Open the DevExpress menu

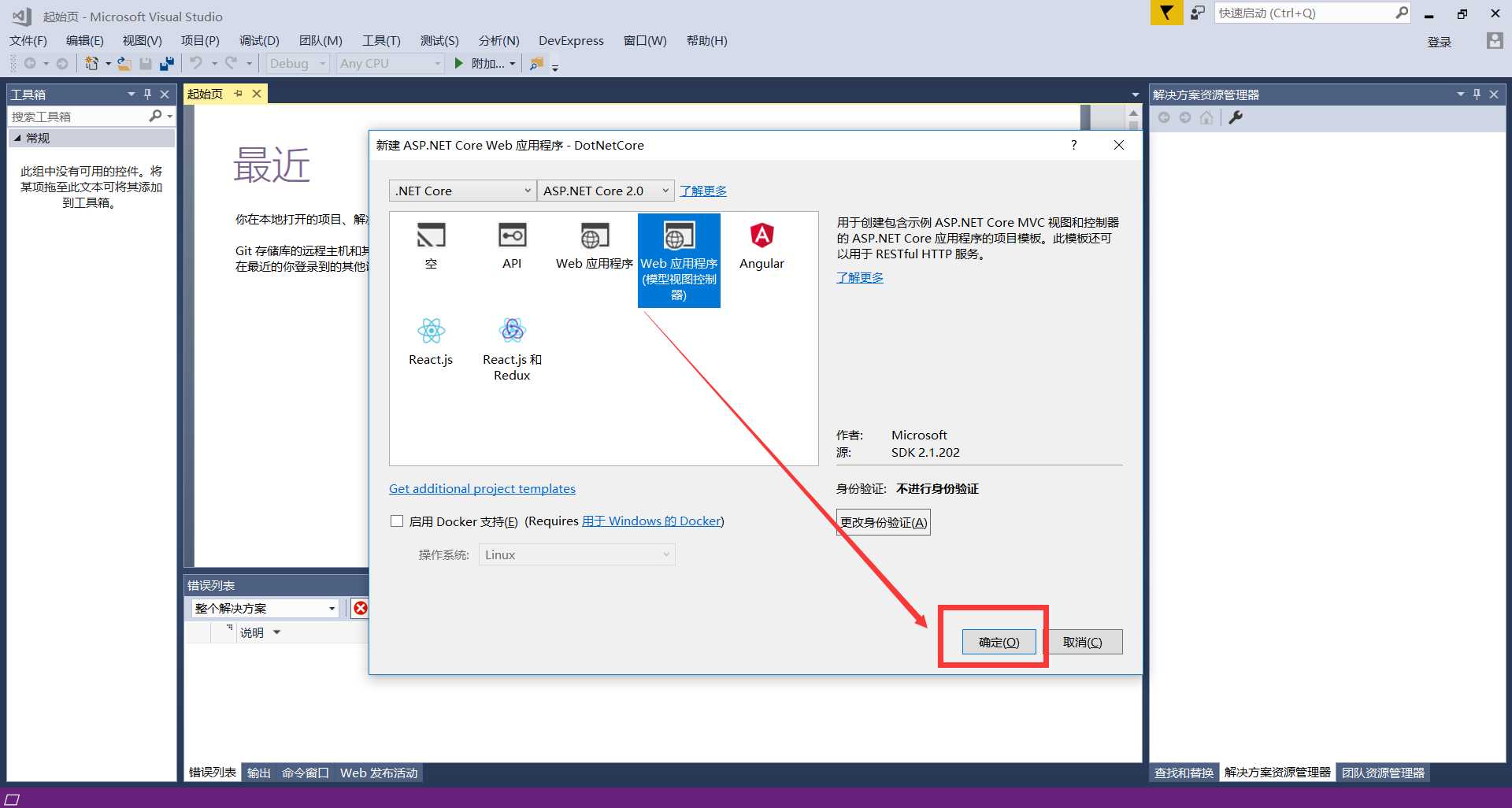[x=571, y=40]
